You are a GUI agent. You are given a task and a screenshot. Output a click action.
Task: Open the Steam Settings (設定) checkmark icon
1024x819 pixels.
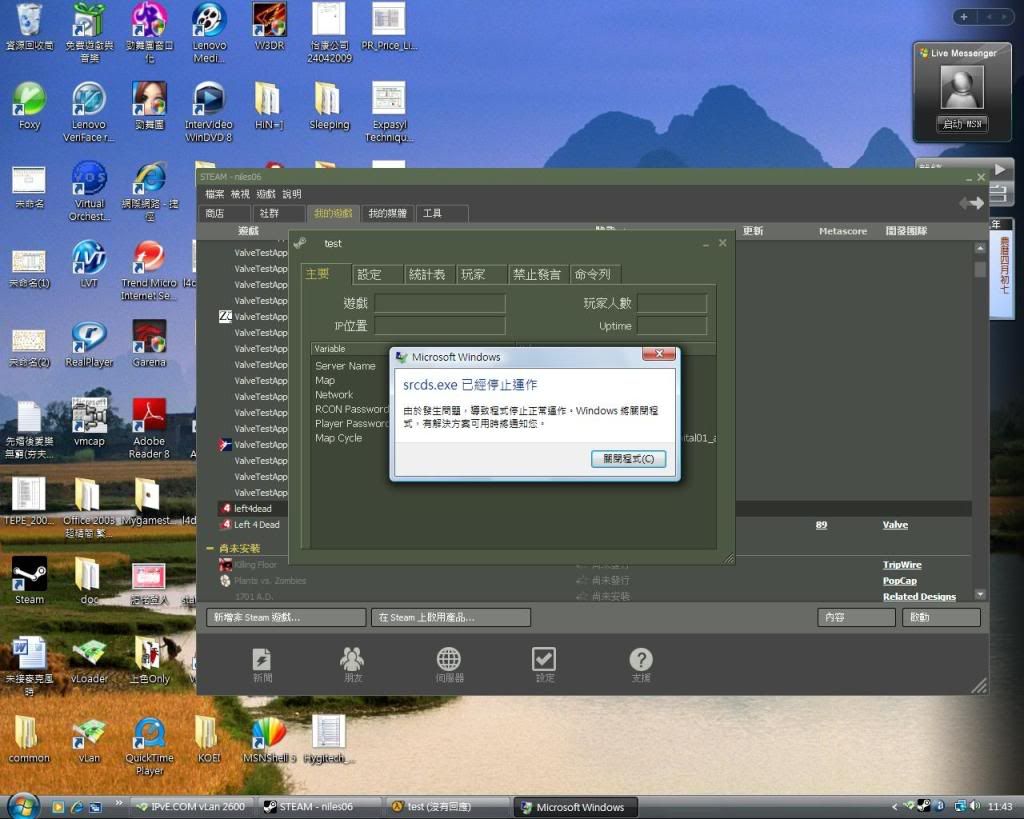(x=544, y=661)
